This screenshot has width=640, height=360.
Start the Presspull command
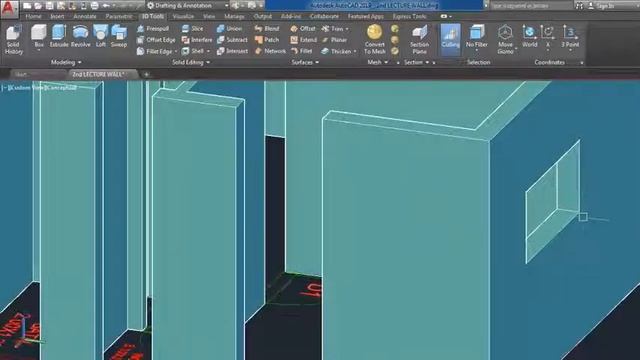click(153, 29)
